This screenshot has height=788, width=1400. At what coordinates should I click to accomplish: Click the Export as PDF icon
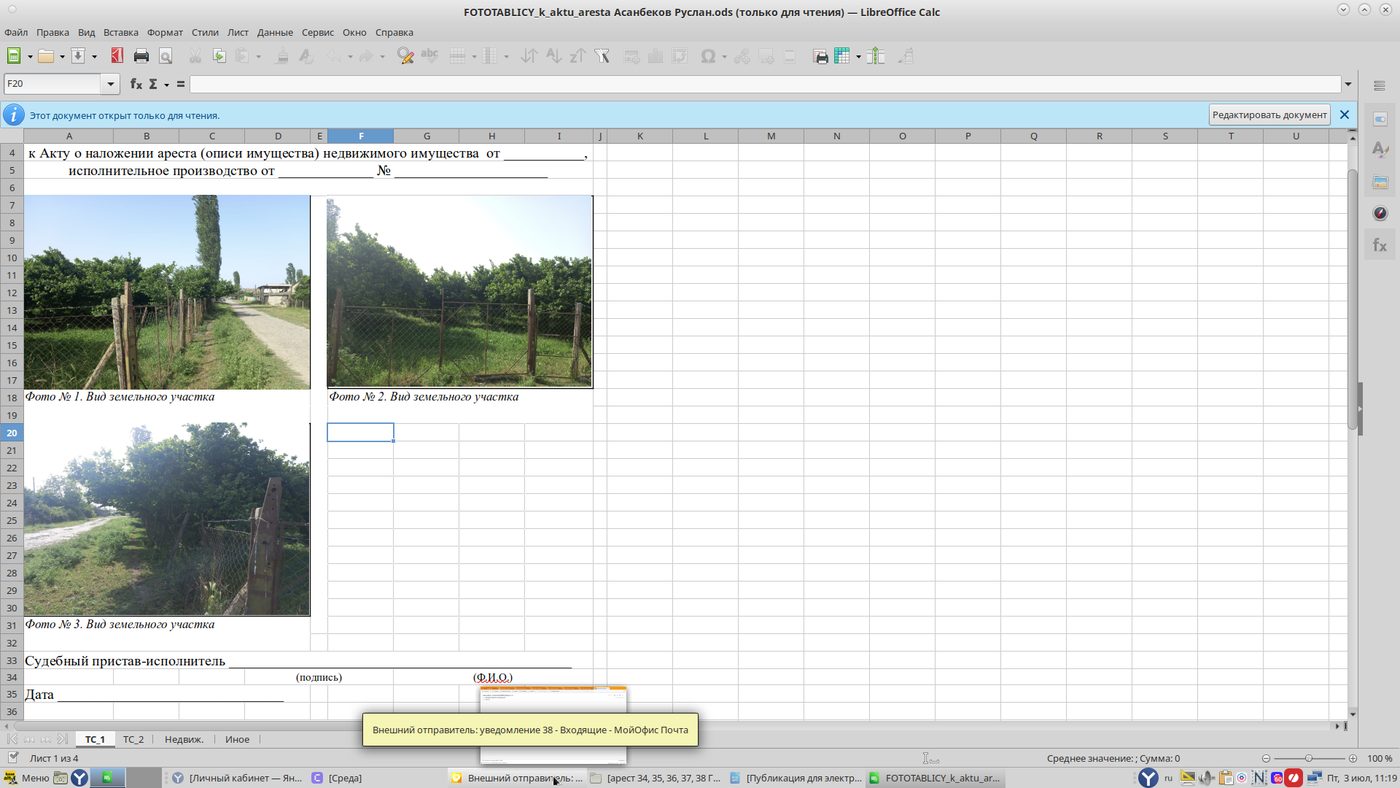[x=117, y=56]
